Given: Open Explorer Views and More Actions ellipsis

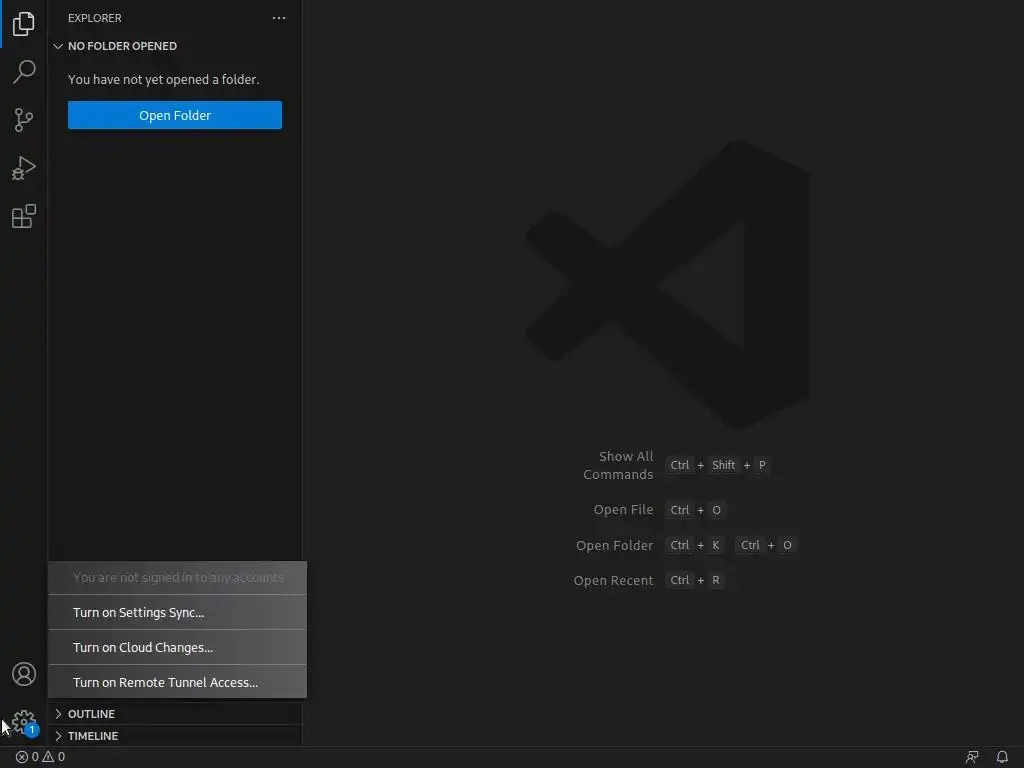Looking at the screenshot, I should pos(279,18).
